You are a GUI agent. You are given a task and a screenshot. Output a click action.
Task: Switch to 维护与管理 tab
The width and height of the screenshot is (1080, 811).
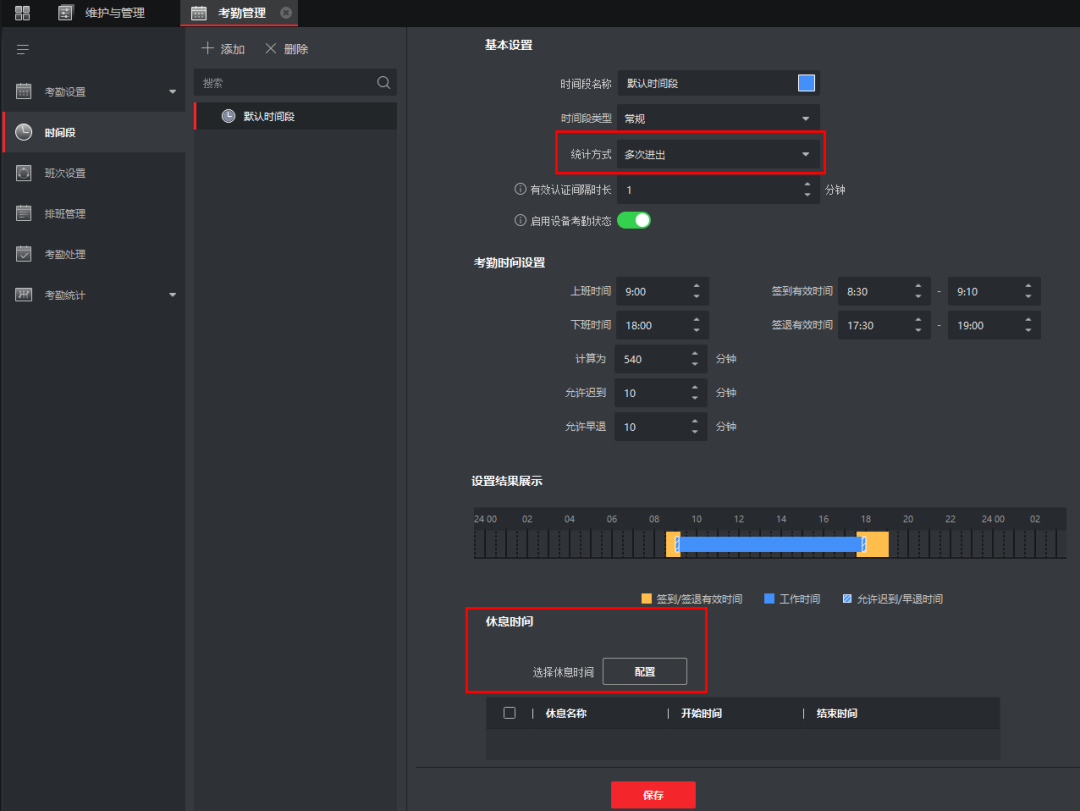(114, 13)
